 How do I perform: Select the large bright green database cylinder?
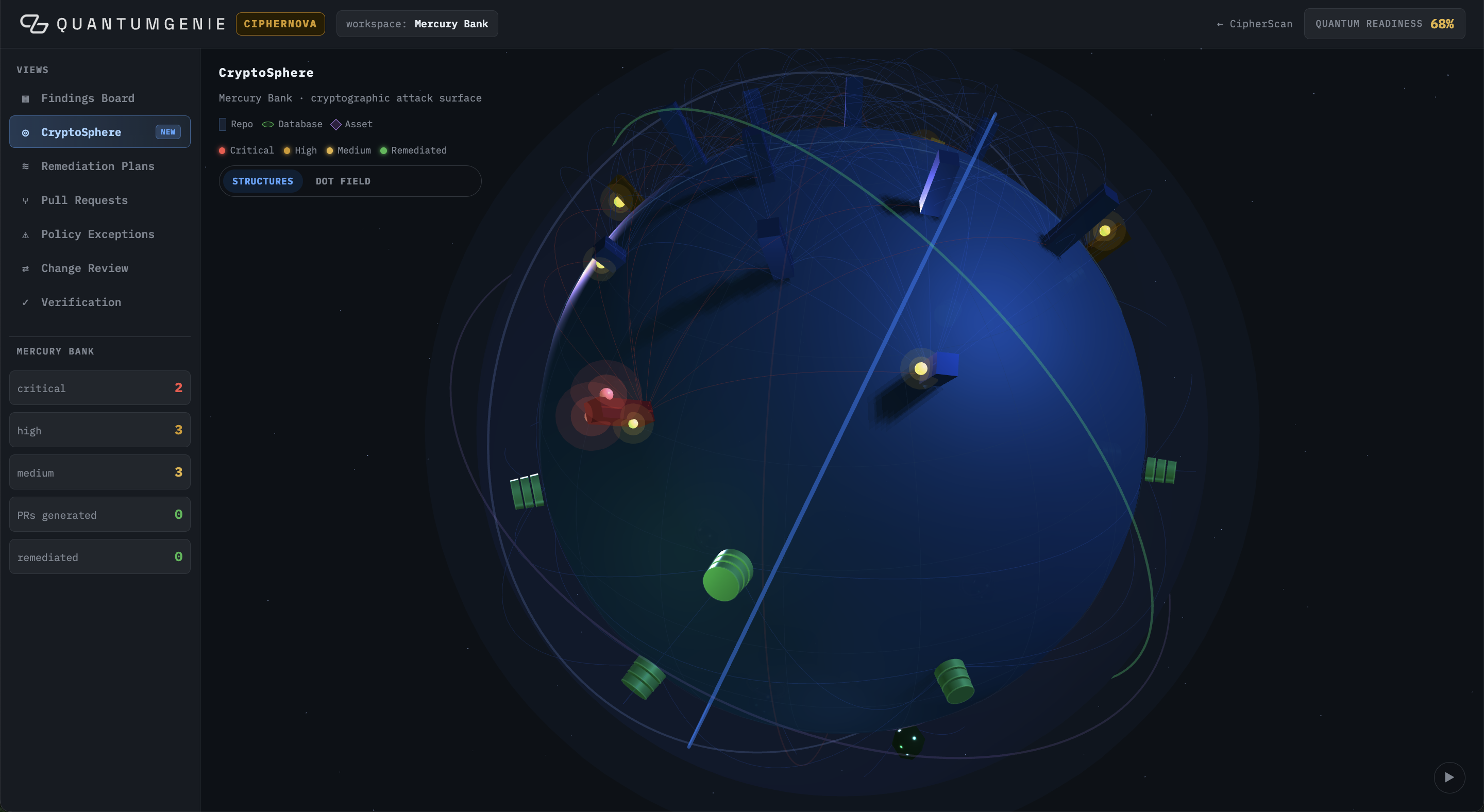point(728,576)
